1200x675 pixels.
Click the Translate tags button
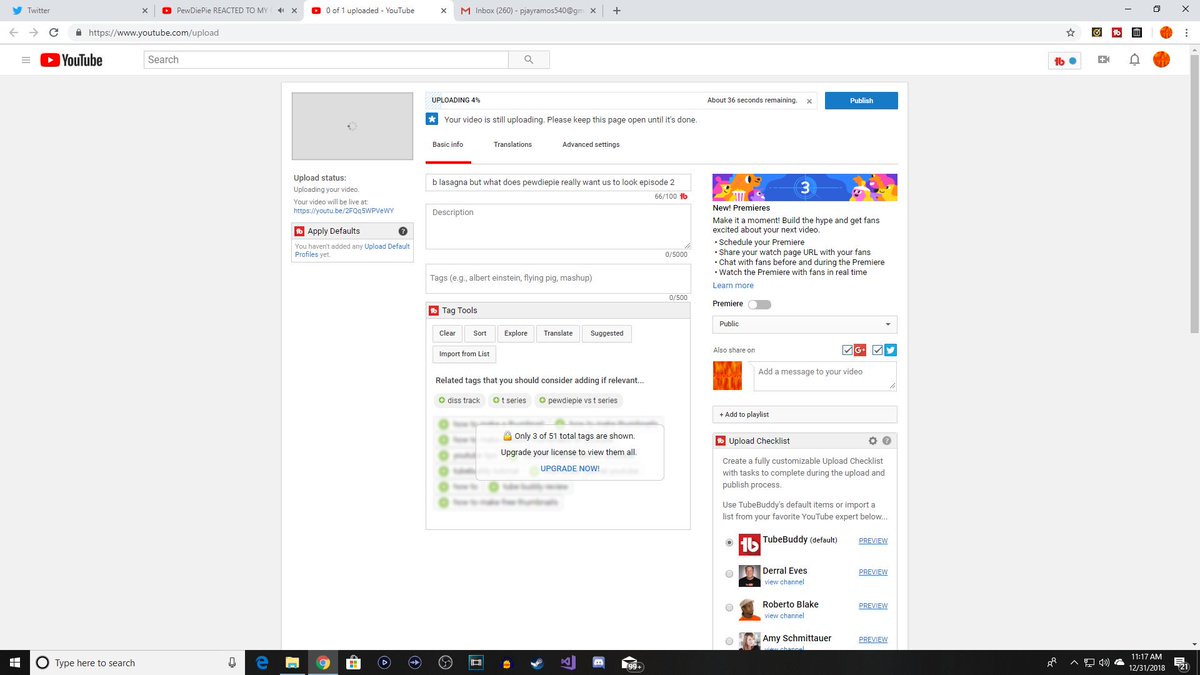[x=558, y=333]
